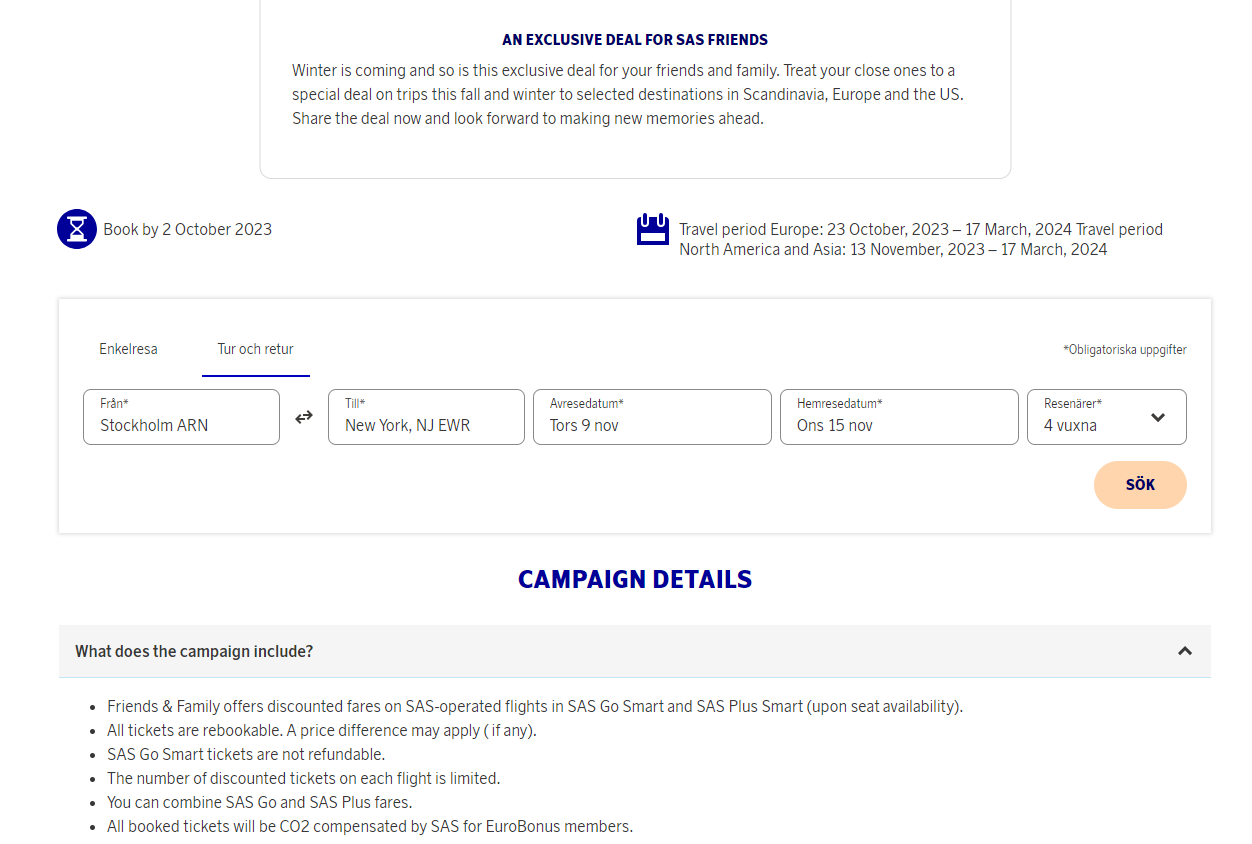Click the Från field showing Stockholm ARN
Image resolution: width=1252 pixels, height=844 pixels.
tap(181, 417)
